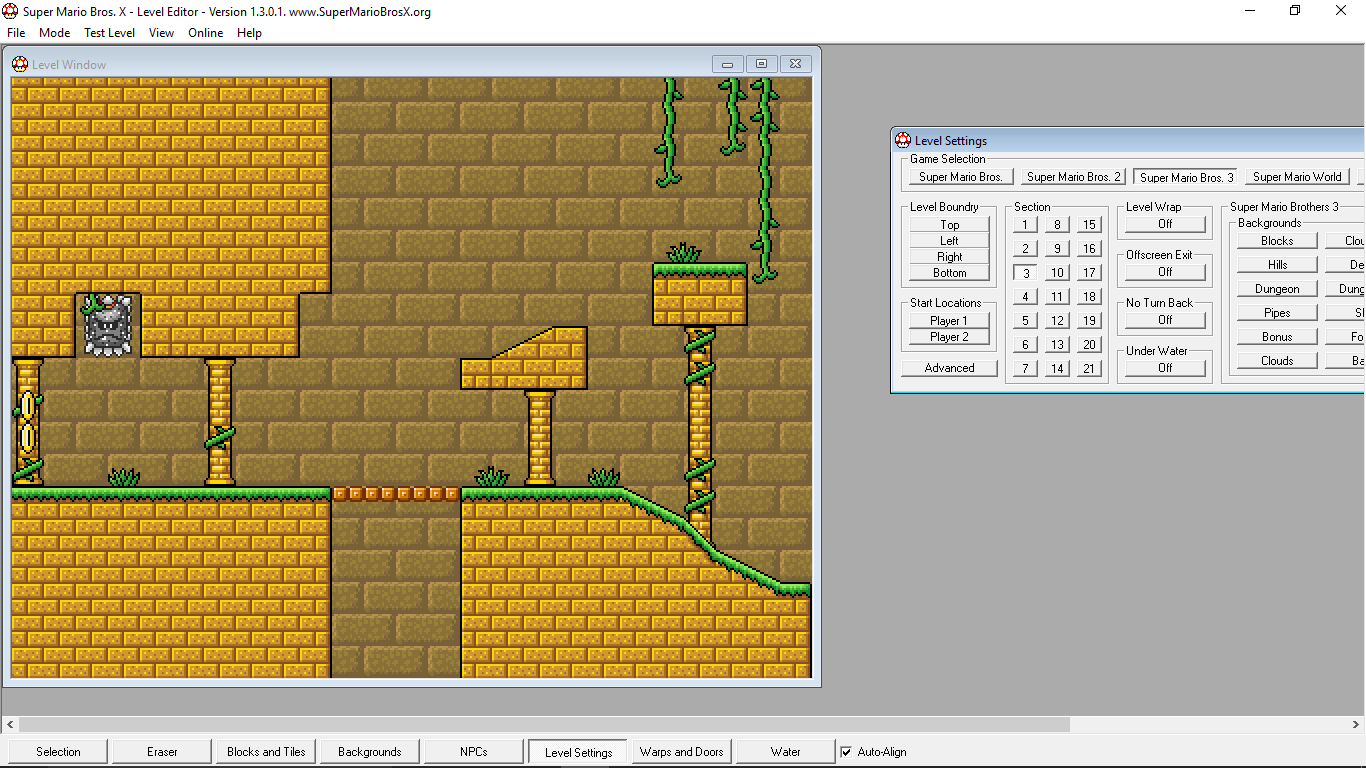Open the Test Level menu
1366x768 pixels.
(109, 33)
